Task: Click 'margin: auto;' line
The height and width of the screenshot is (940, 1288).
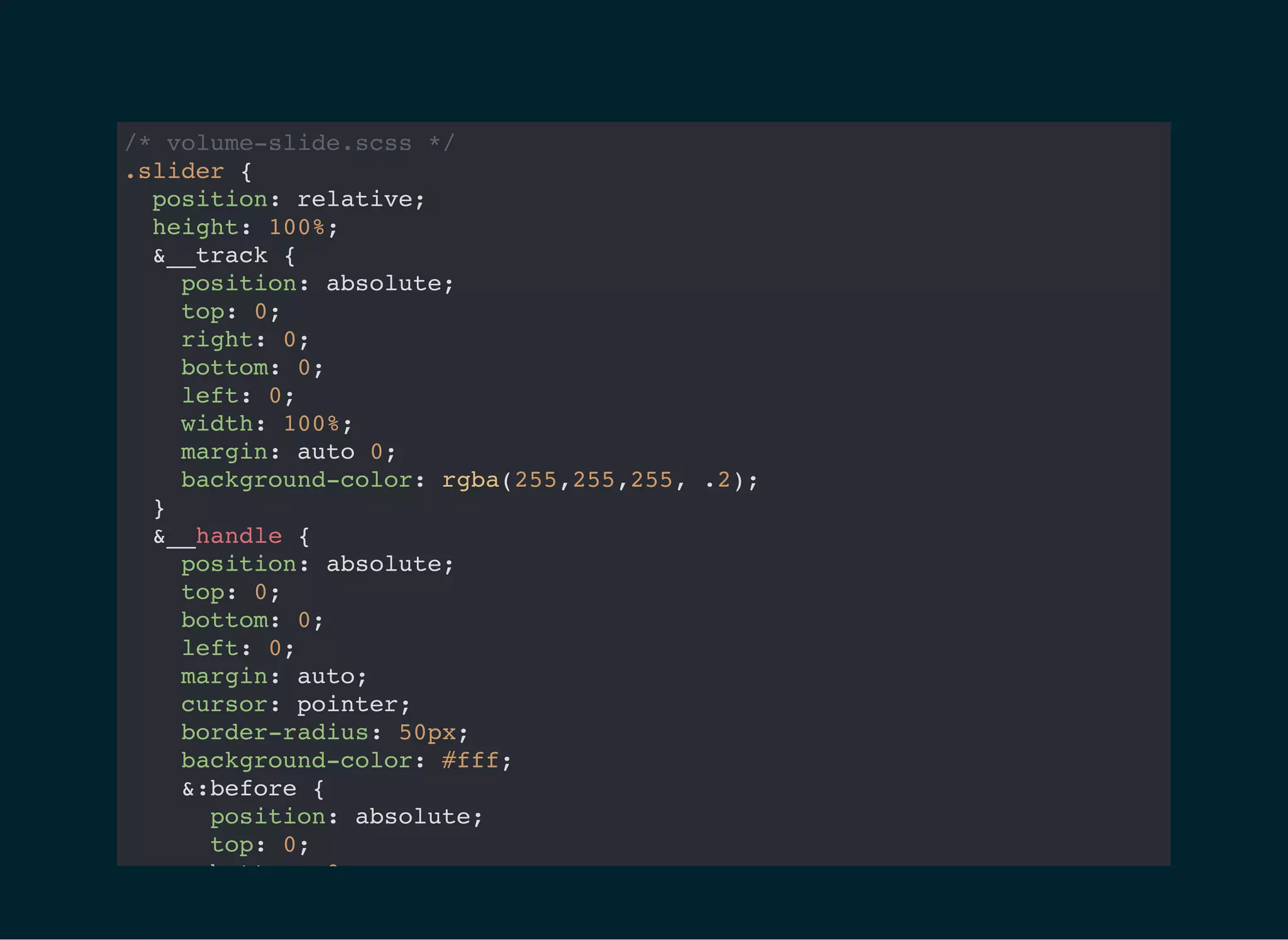Action: pyautogui.click(x=274, y=677)
